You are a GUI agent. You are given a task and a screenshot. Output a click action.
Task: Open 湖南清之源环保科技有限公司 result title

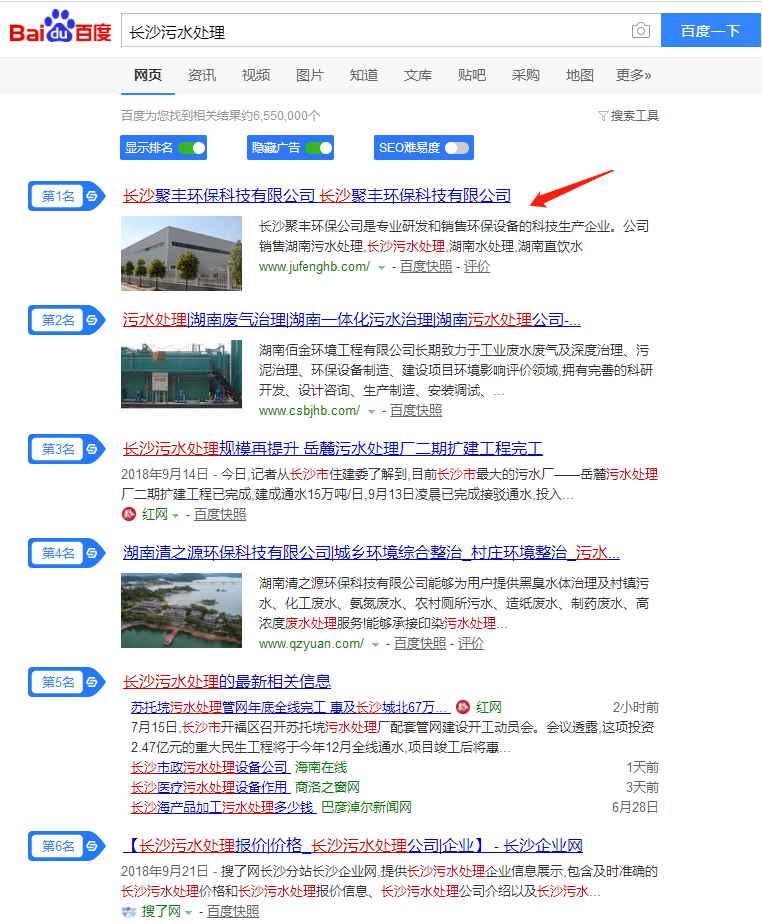(x=371, y=553)
